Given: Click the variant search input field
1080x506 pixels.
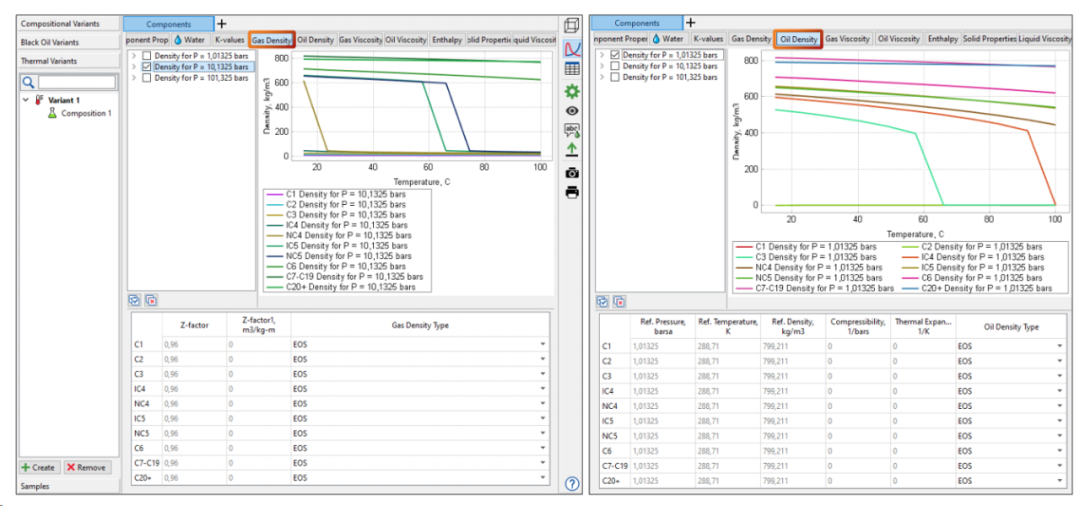Looking at the screenshot, I should point(76,82).
